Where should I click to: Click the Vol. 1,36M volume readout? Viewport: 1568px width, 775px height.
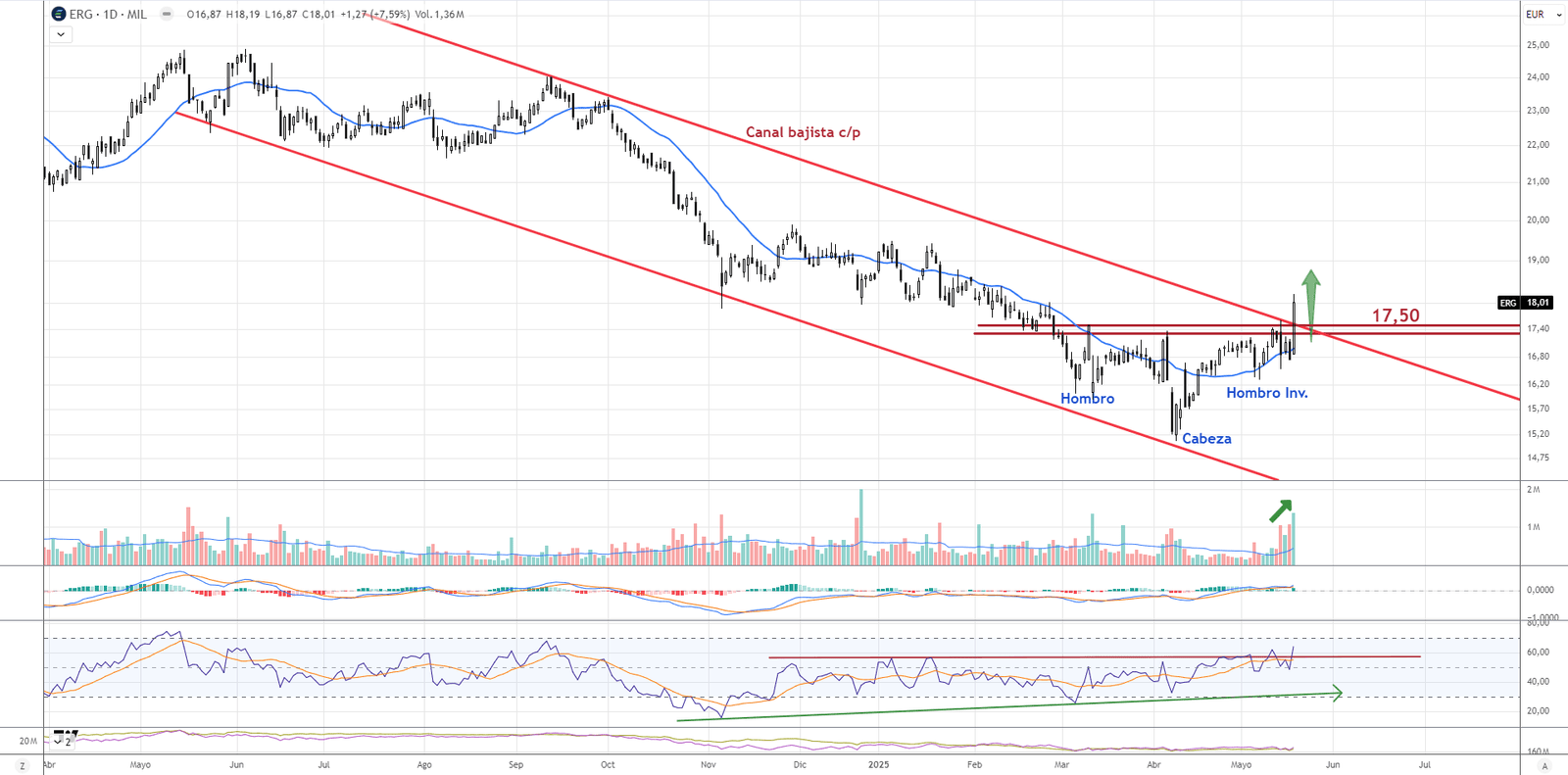439,15
